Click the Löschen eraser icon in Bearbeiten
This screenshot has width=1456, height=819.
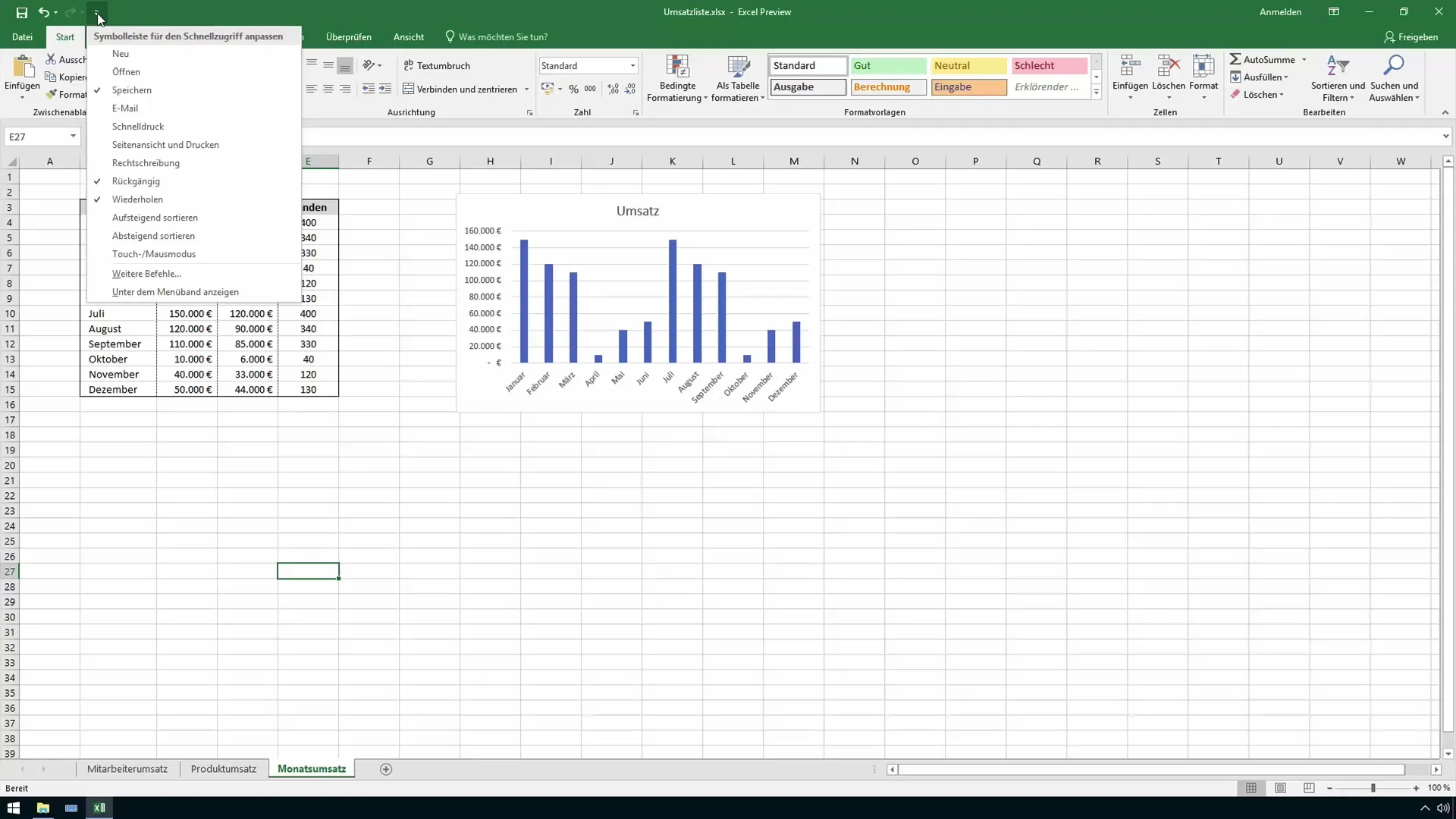(x=1235, y=94)
